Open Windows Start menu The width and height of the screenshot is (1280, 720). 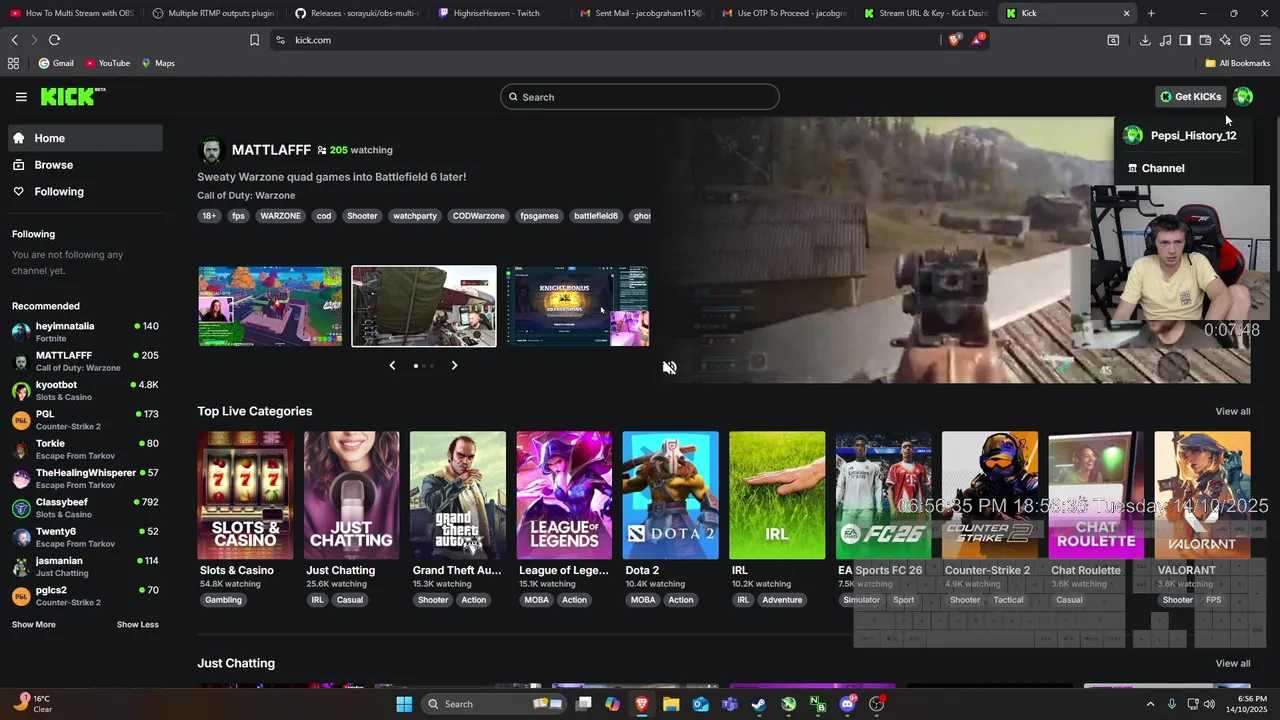(x=404, y=704)
